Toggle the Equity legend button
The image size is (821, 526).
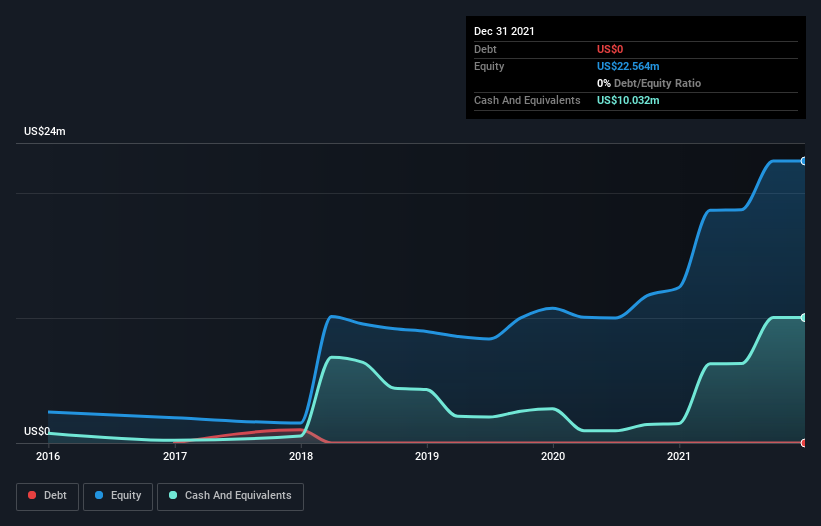point(118,496)
